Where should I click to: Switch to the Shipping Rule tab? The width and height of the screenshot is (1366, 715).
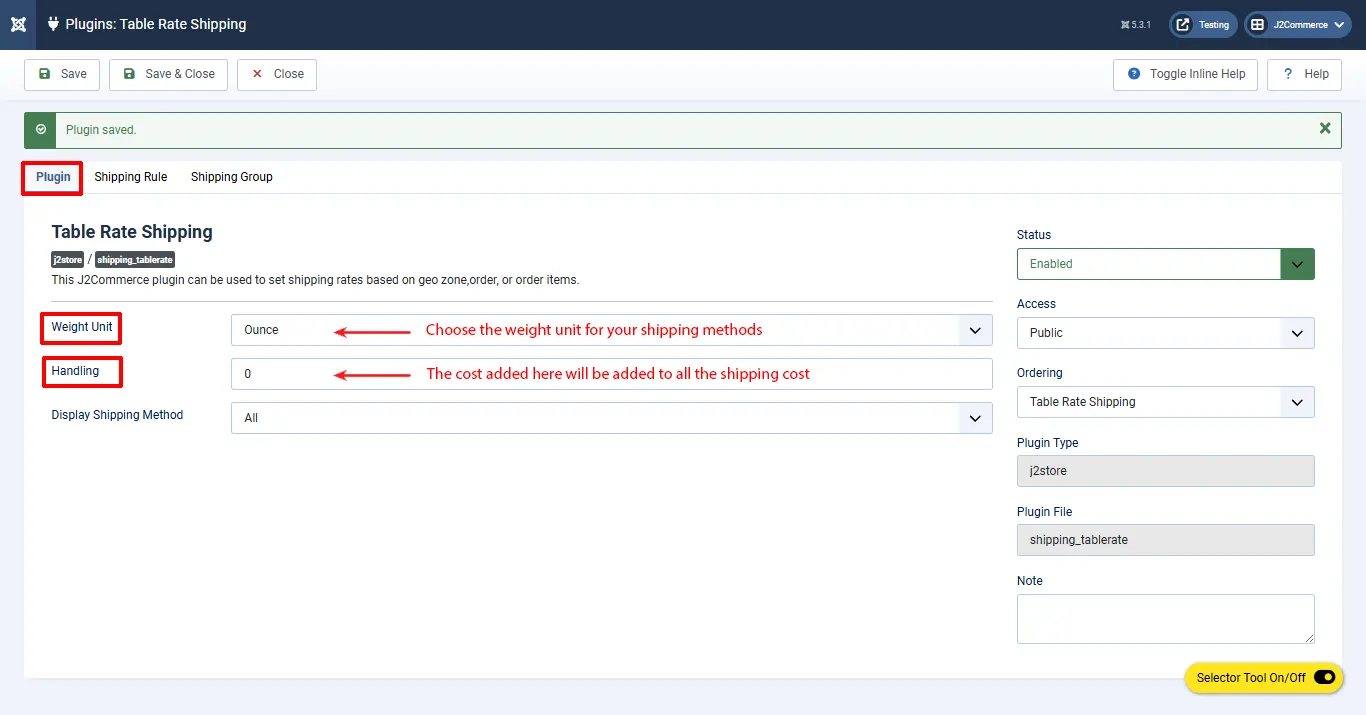tap(131, 177)
